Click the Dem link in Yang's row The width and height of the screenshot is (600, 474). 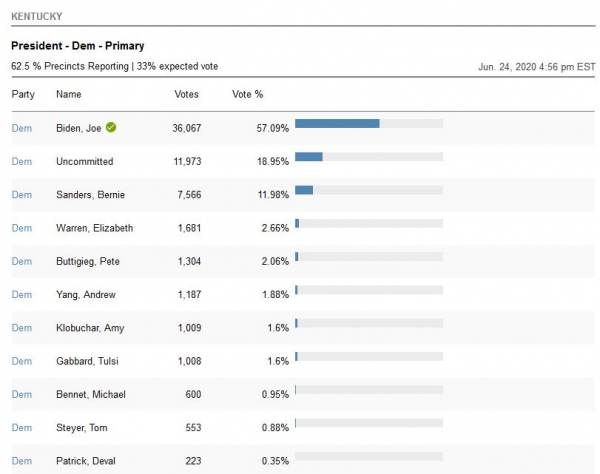[21, 294]
